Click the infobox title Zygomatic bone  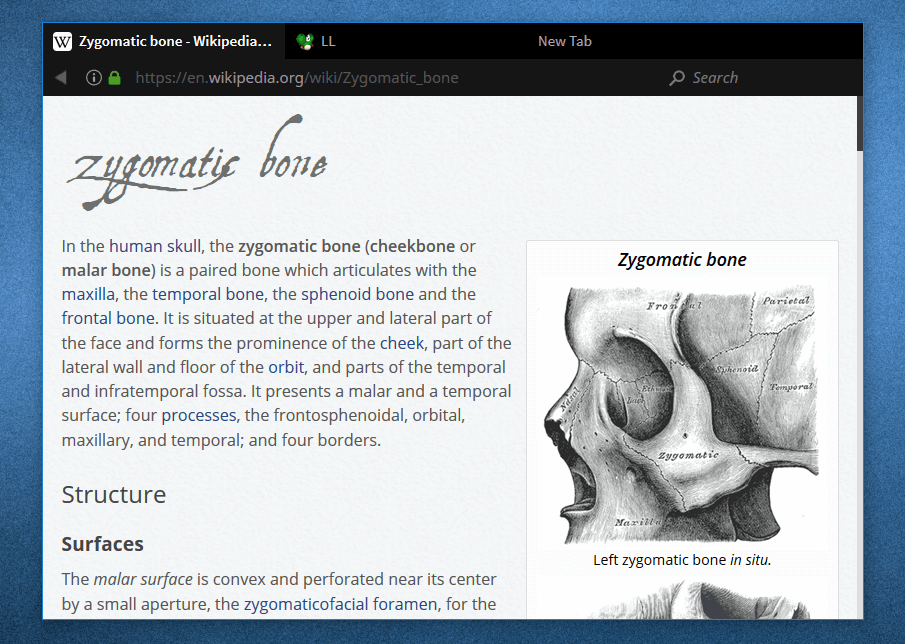(682, 260)
